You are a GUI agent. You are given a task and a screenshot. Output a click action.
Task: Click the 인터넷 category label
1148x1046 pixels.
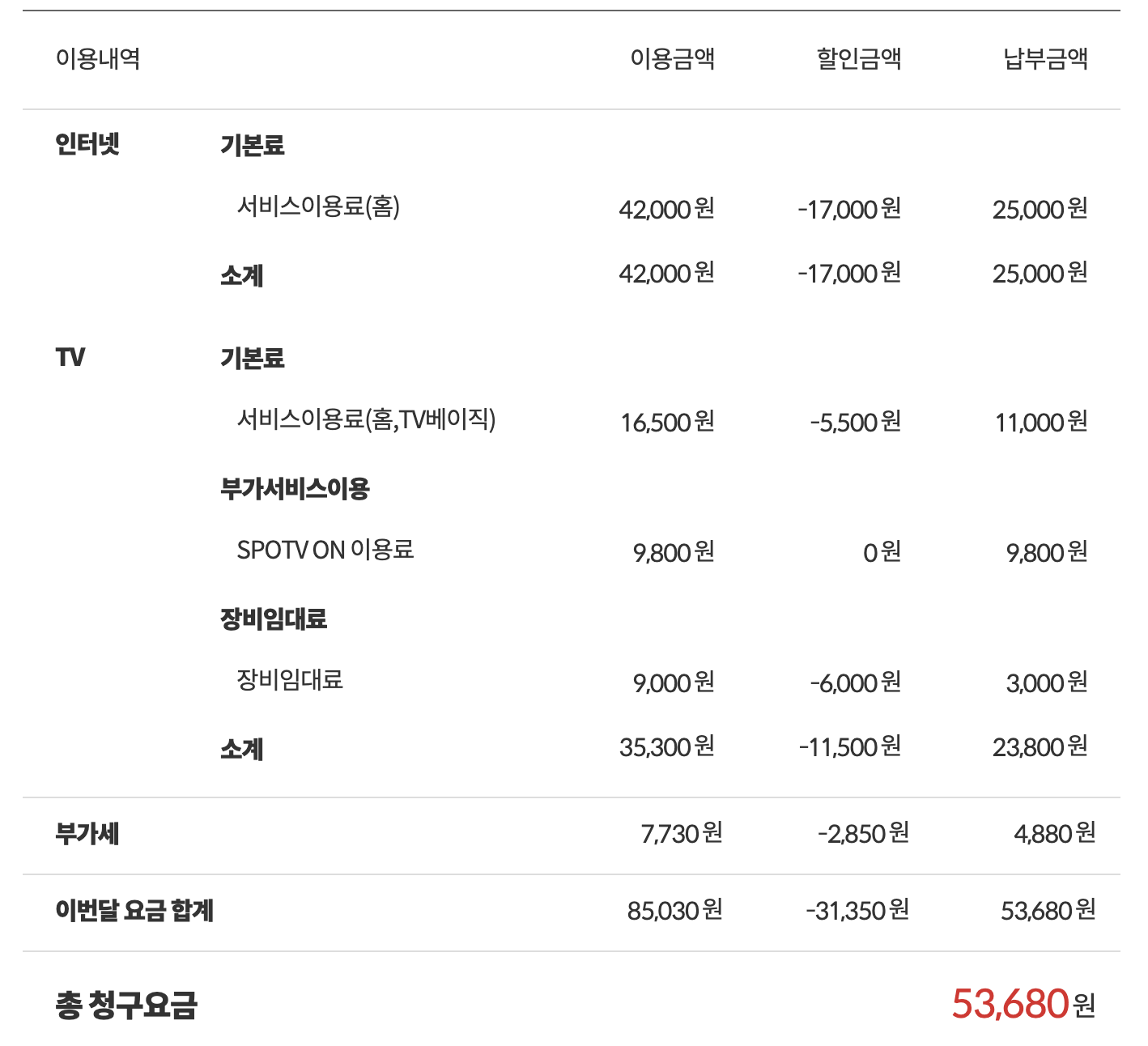[x=87, y=145]
